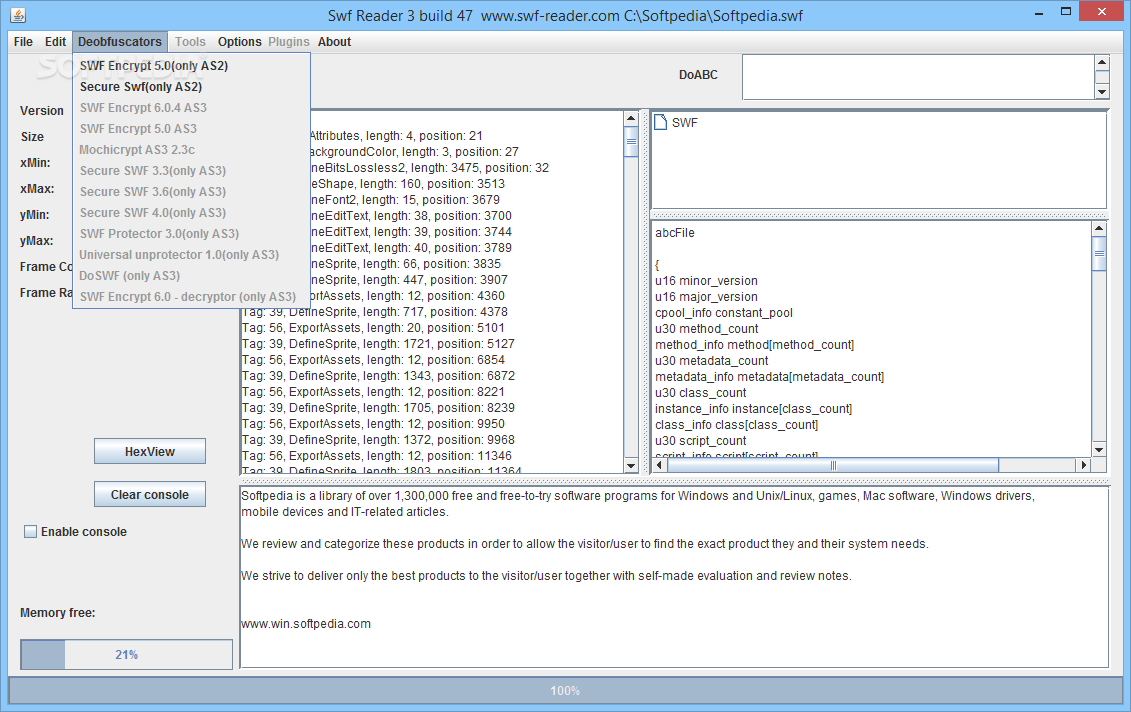Click 'u30 metadata_count' line

click(711, 360)
